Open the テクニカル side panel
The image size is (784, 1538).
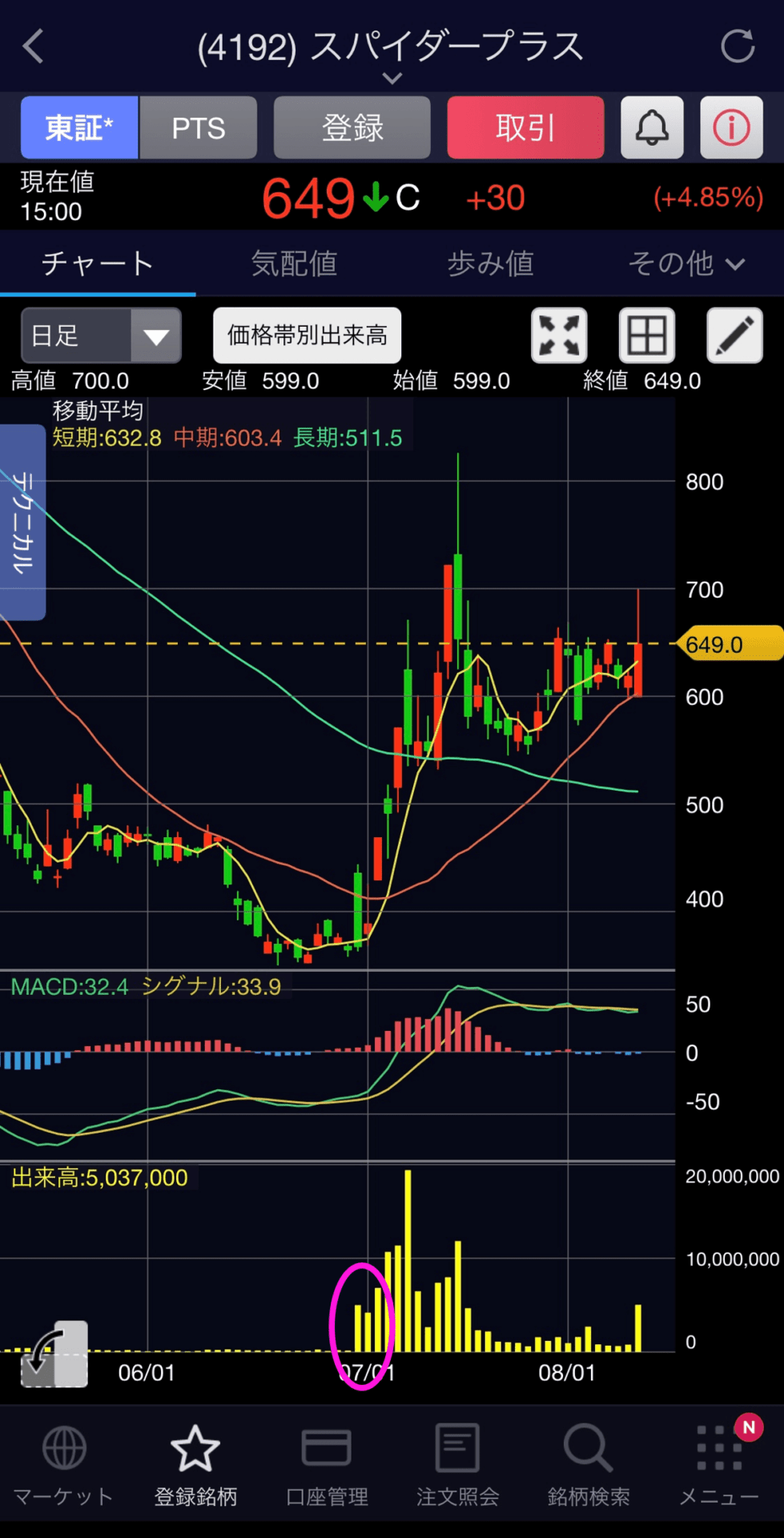pos(22,522)
